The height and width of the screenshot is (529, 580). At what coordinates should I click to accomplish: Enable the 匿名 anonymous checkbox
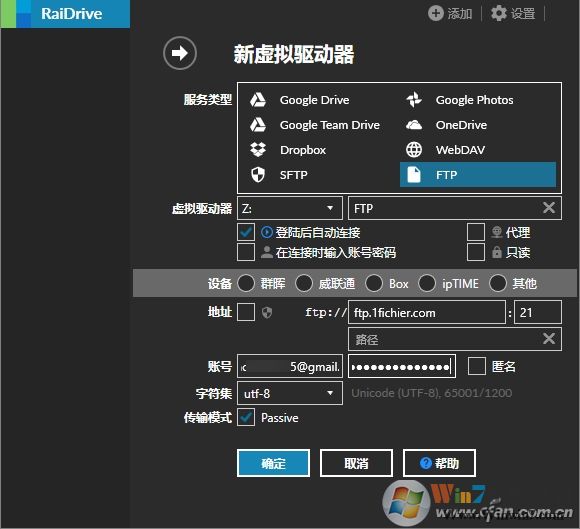point(477,366)
